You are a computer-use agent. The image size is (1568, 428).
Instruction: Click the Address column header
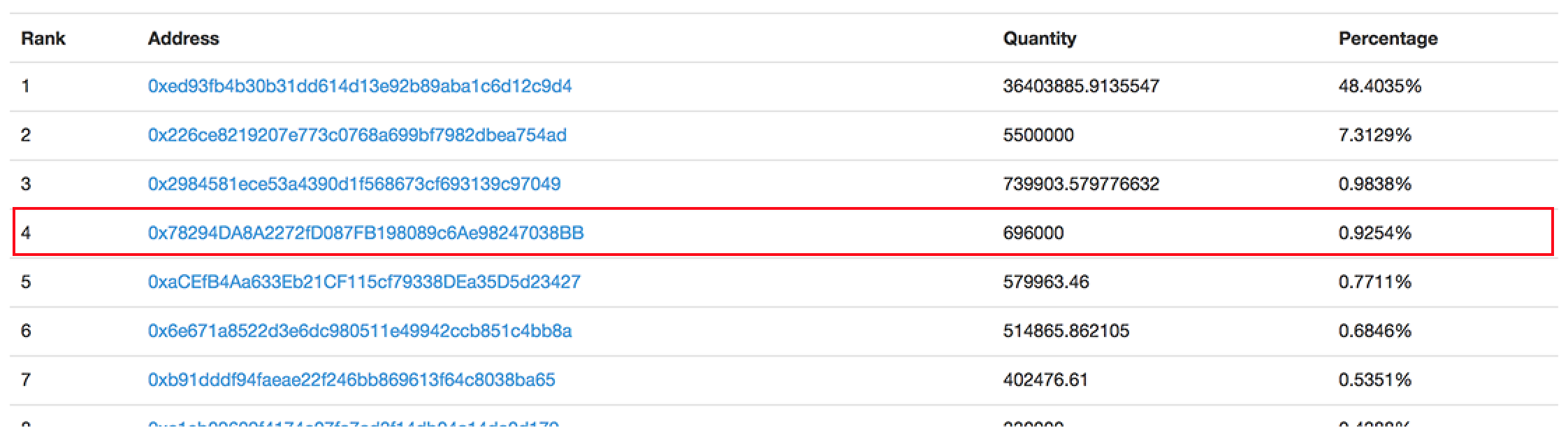183,38
